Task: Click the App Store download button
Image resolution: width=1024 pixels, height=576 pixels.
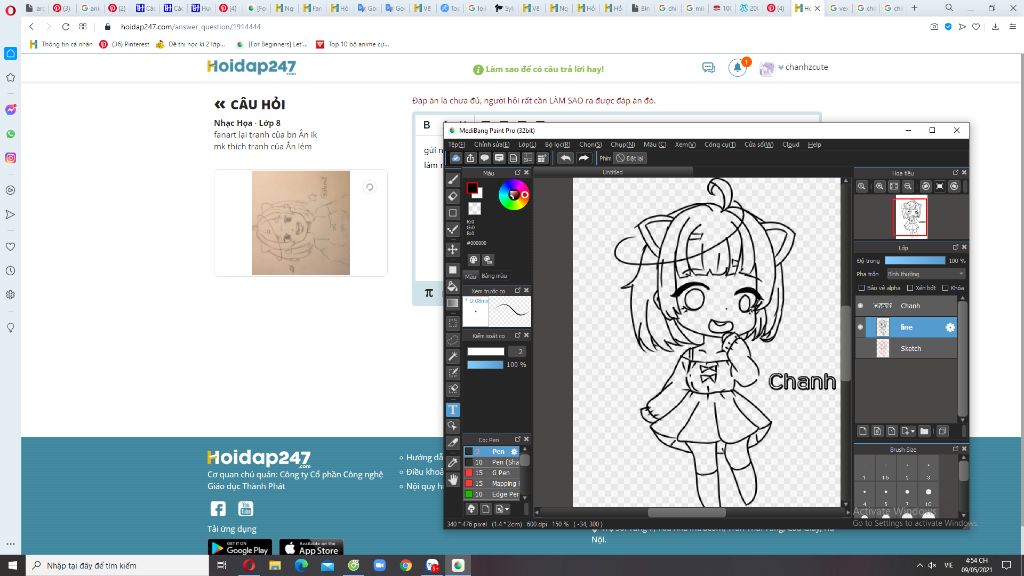Action: [x=312, y=549]
